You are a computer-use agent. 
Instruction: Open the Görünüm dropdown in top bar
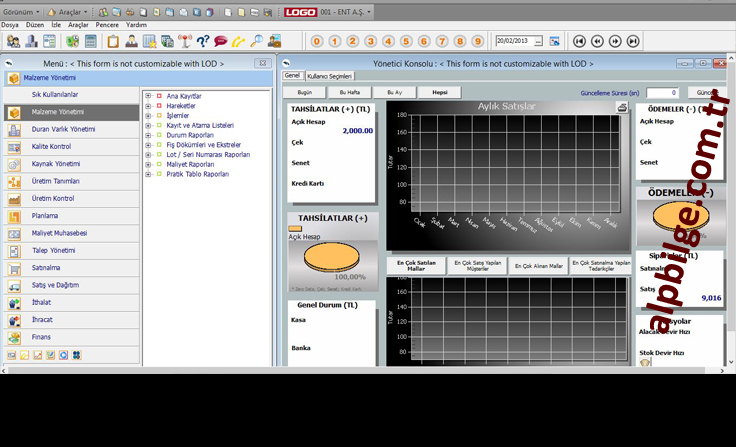[x=20, y=12]
